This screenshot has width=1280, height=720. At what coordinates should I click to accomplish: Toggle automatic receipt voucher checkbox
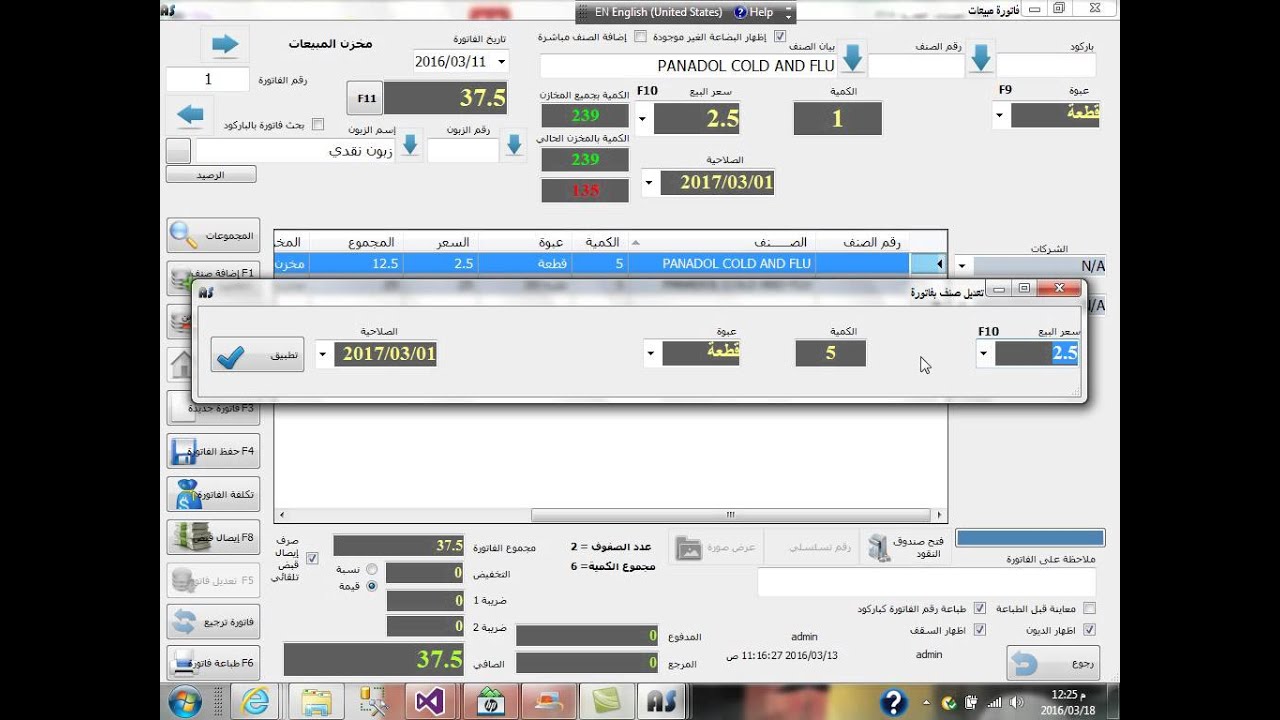312,558
